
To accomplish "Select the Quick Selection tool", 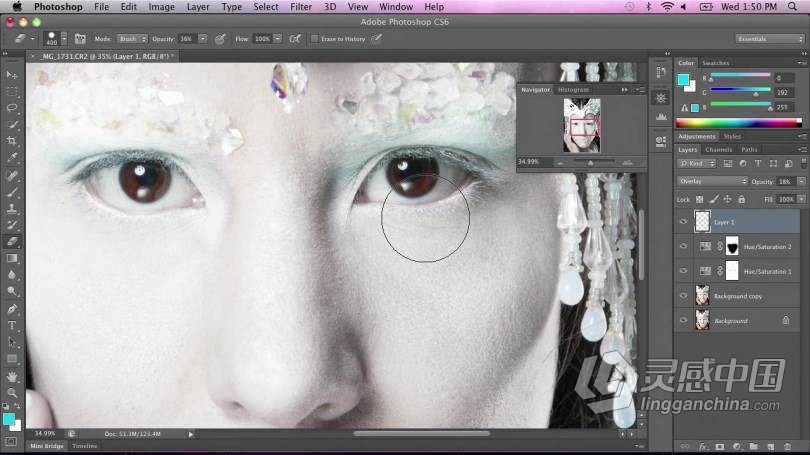I will coord(12,124).
